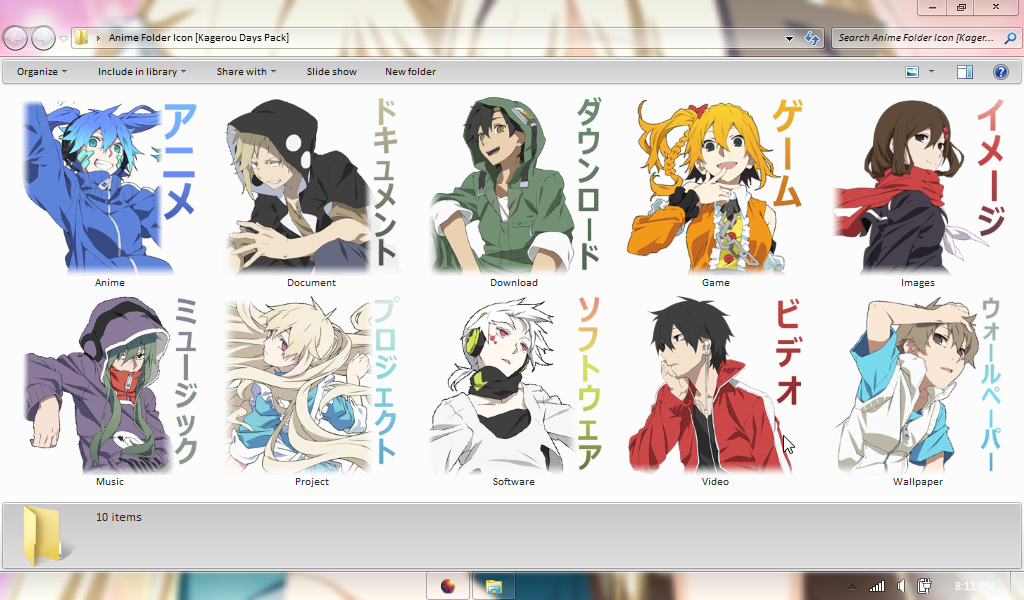Open the Anime folder icon

[x=110, y=186]
